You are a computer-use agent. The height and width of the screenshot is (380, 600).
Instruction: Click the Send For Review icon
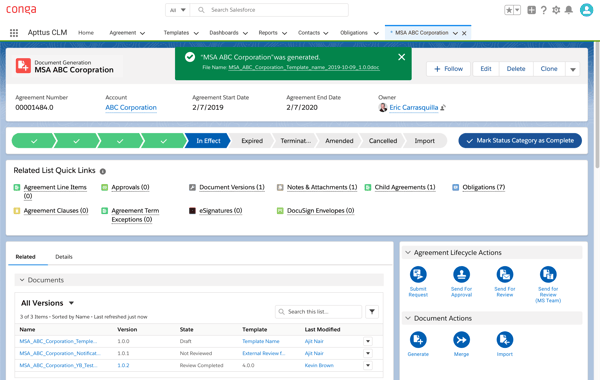505,274
